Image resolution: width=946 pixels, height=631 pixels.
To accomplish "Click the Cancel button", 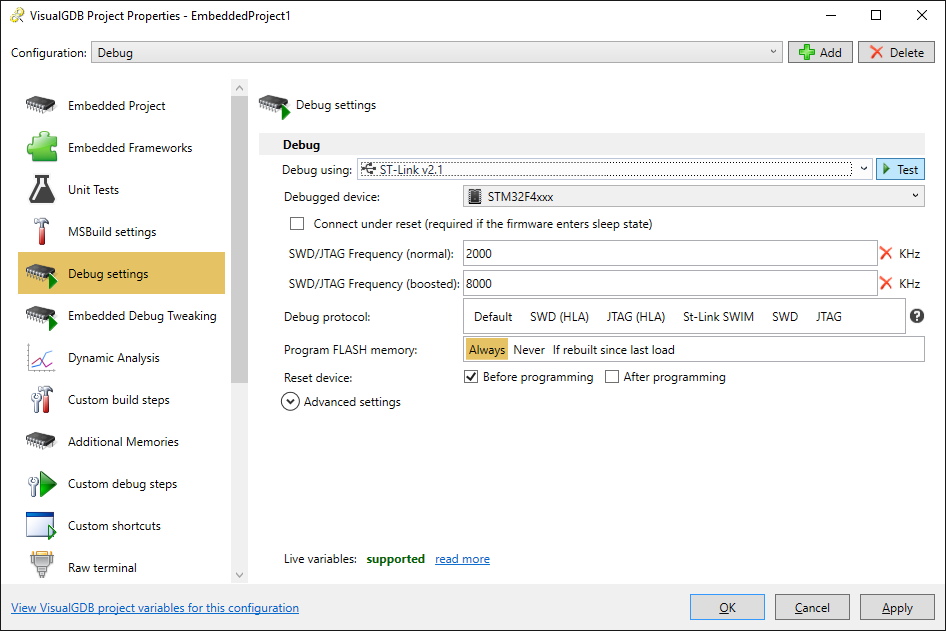I will [812, 607].
